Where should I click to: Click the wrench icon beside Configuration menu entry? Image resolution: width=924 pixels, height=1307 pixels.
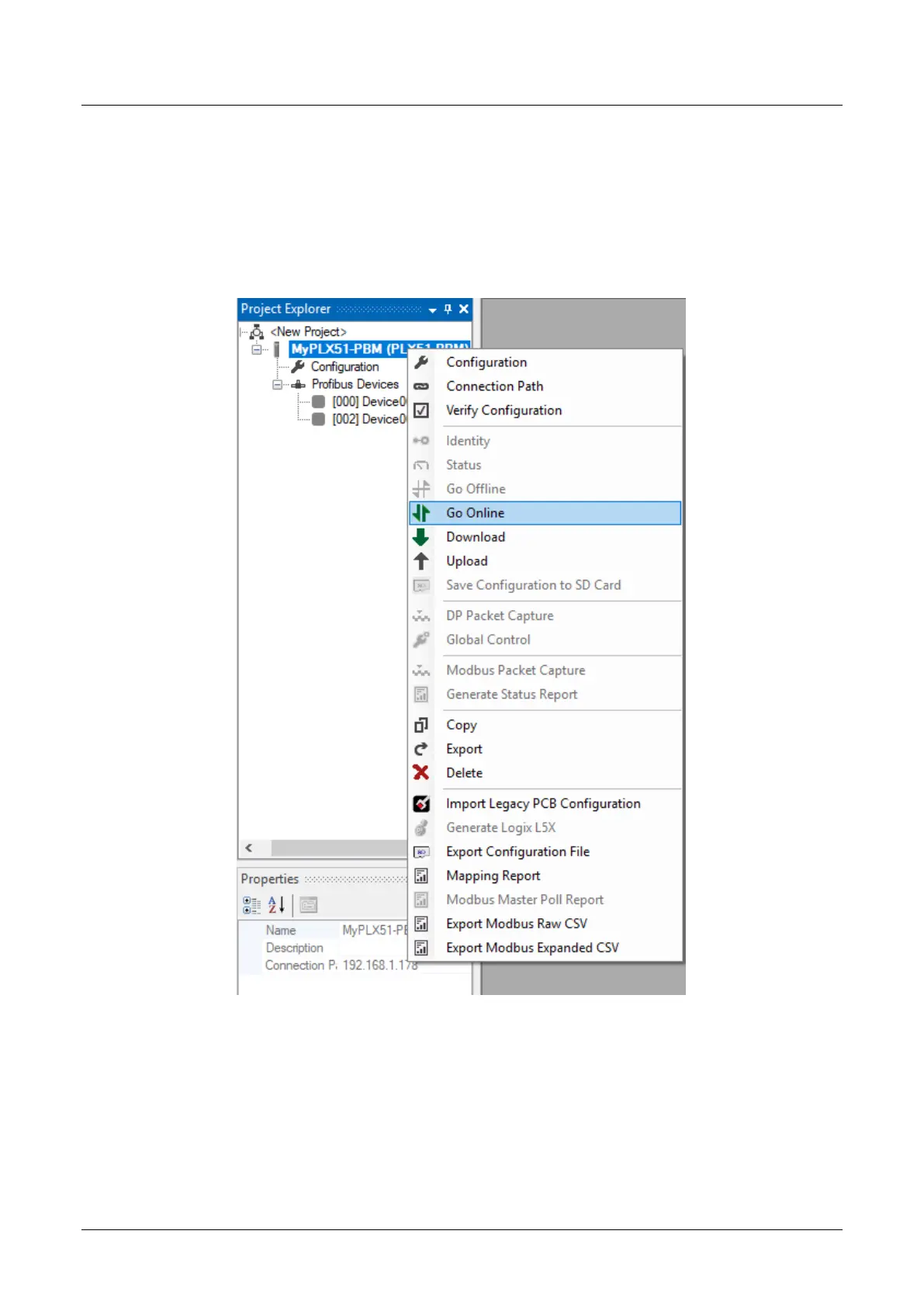(421, 362)
